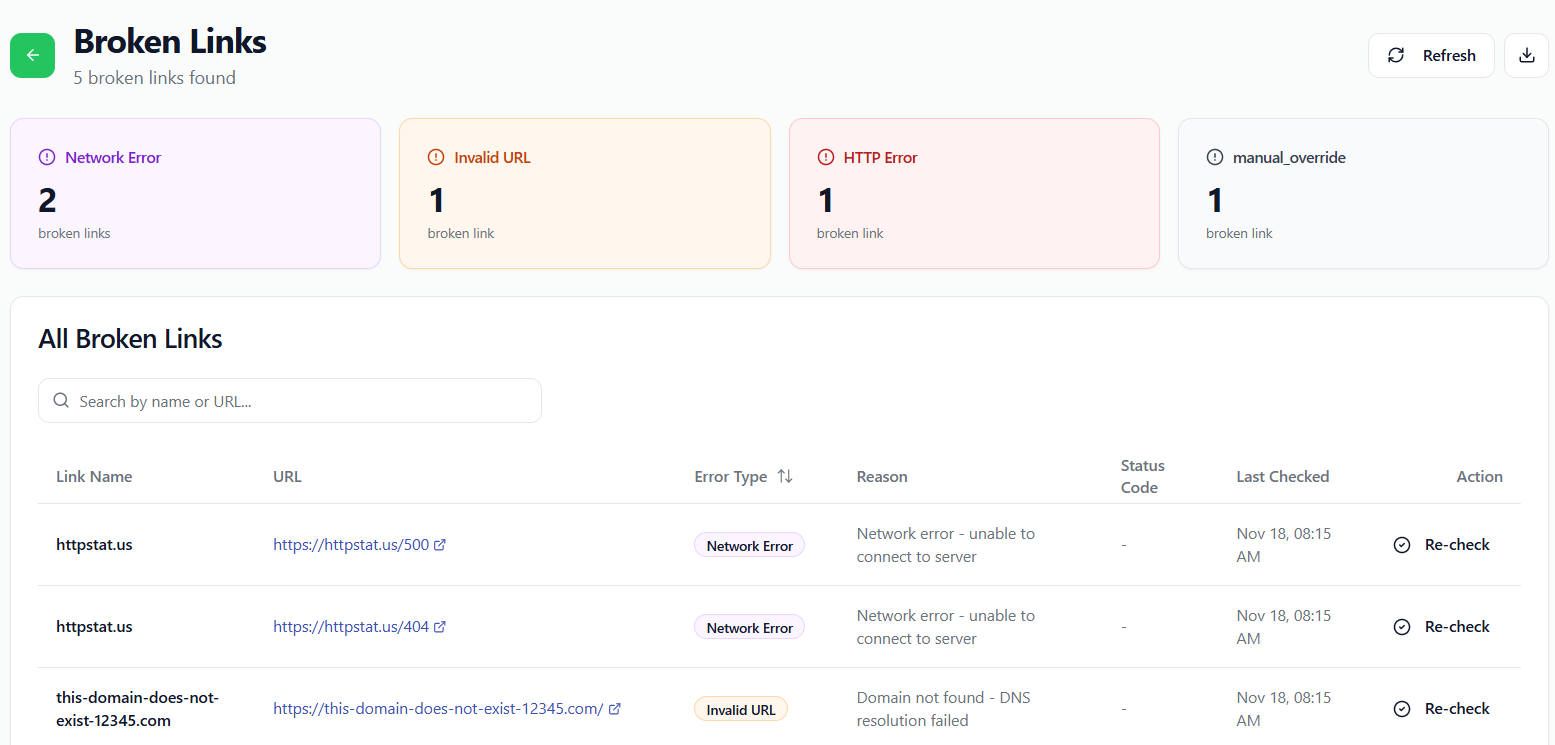This screenshot has width=1555, height=745.
Task: Click the refresh icon inside the Refresh button
Action: pyautogui.click(x=1396, y=55)
